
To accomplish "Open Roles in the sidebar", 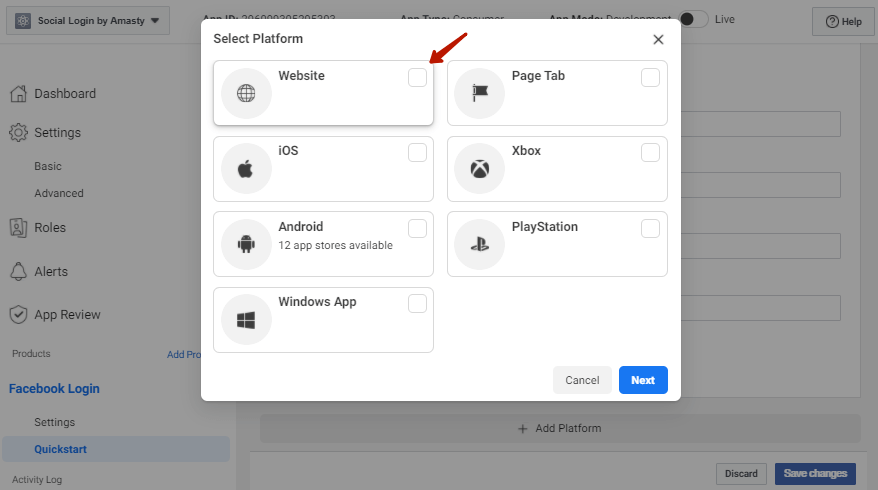I will tap(50, 227).
